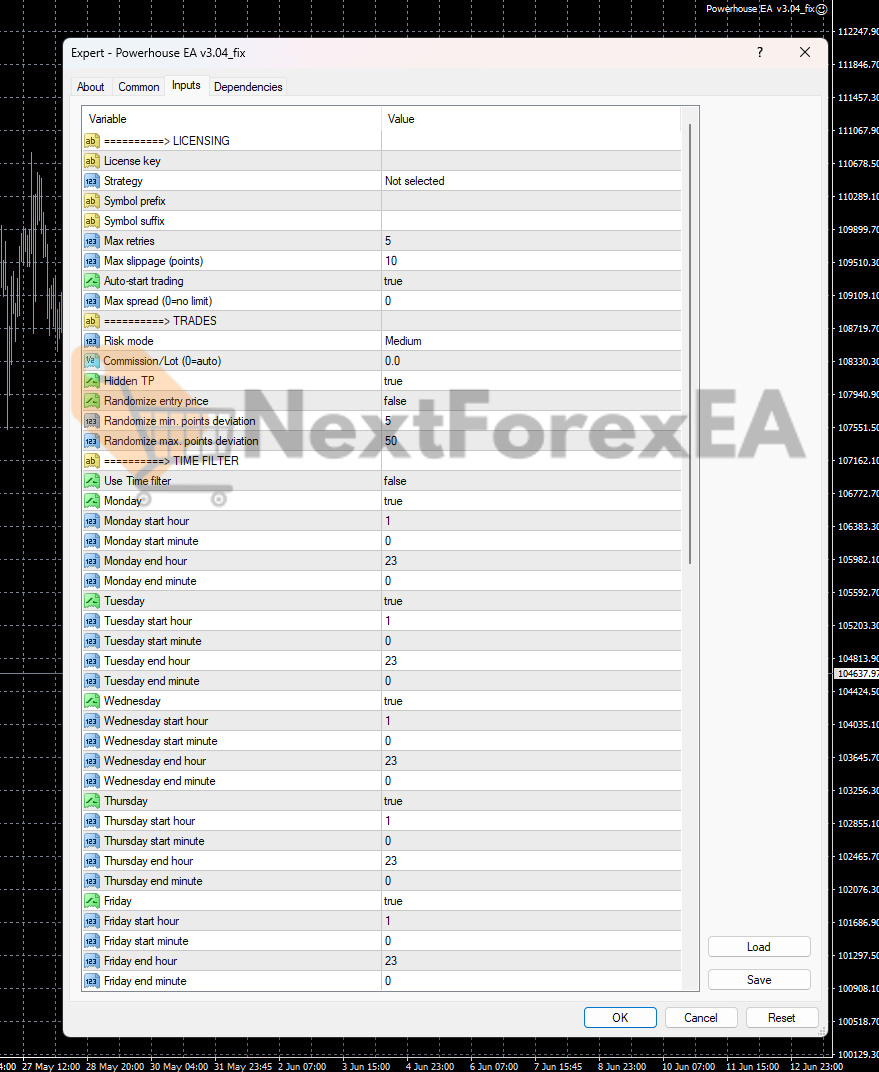Open the Strategy 'Not selected' dropdown
879x1072 pixels.
[530, 181]
